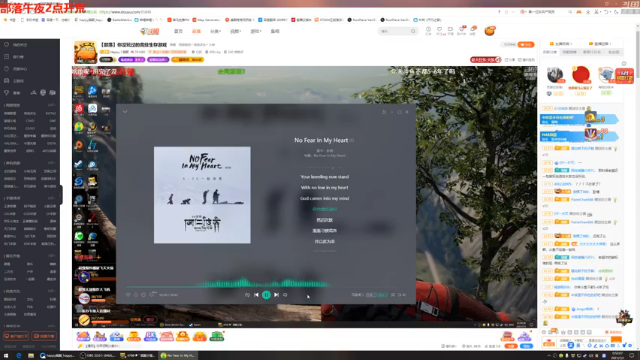
Task: Expand the 视频 dropdown menu
Action: pos(236,31)
